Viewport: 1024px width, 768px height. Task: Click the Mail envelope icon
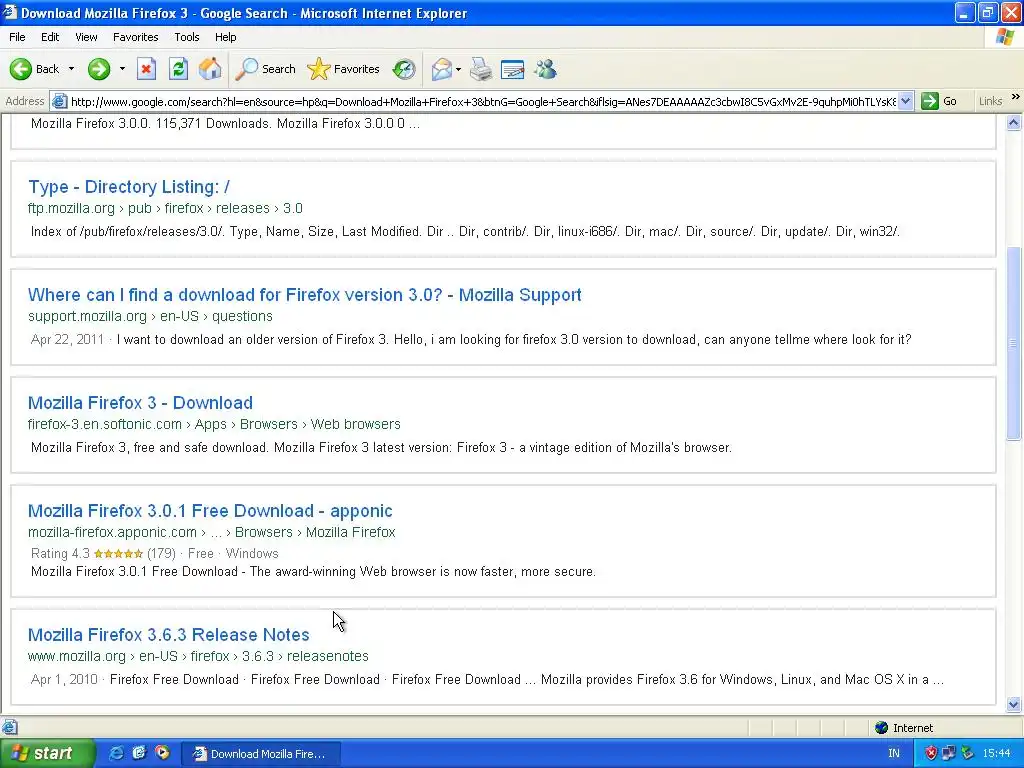441,69
